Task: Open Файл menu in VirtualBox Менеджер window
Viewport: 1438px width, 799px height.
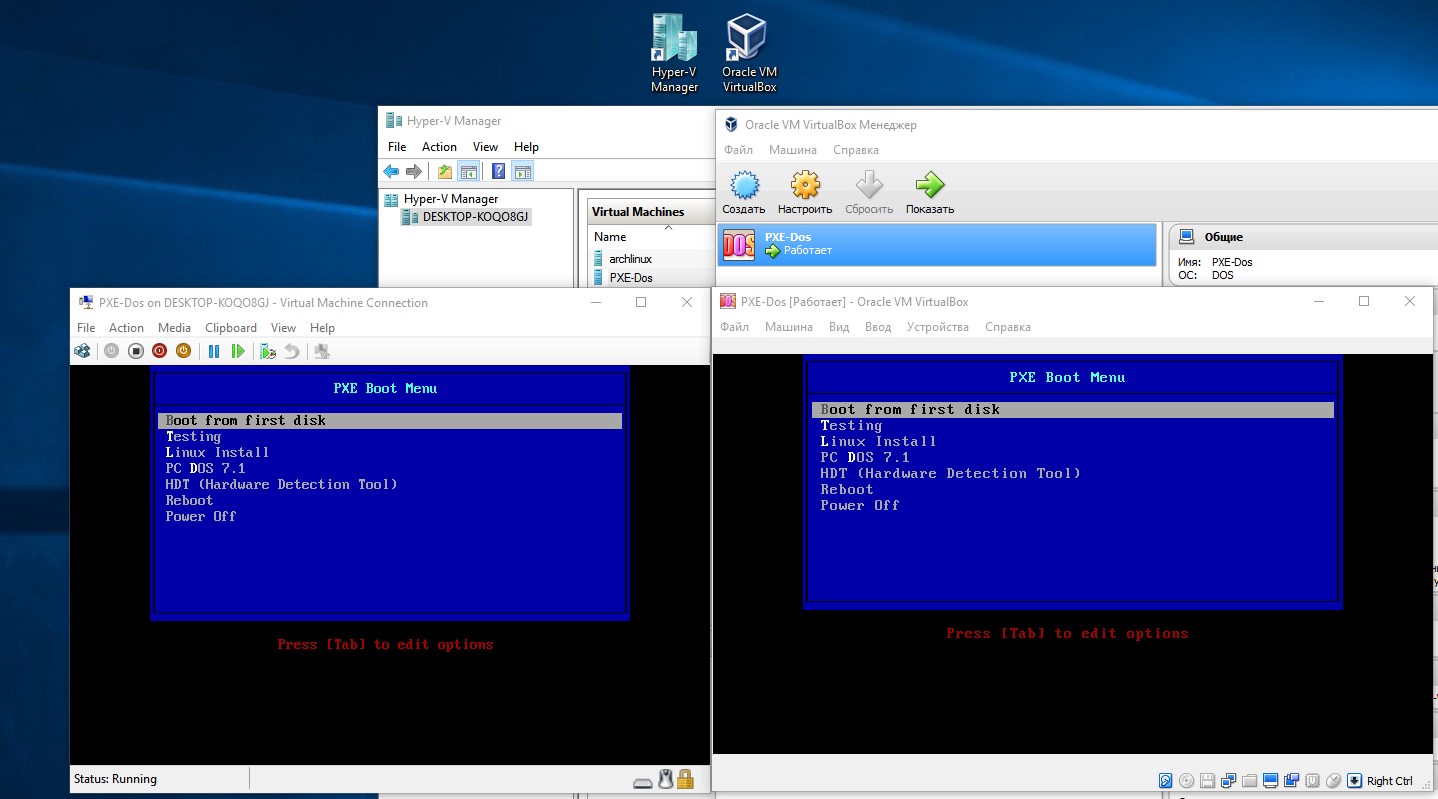Action: point(738,150)
